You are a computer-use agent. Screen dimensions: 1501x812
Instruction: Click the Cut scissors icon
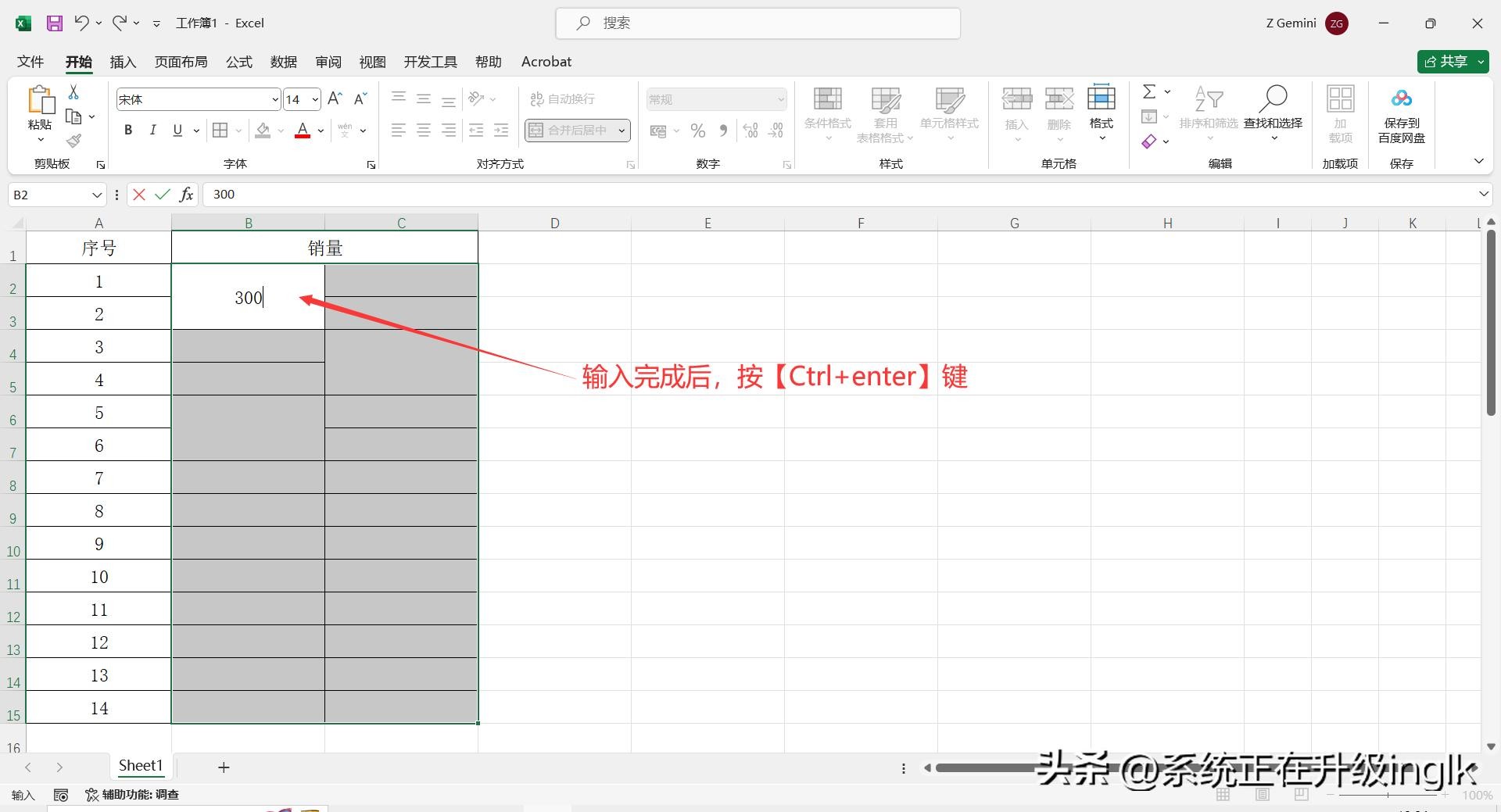pyautogui.click(x=73, y=92)
